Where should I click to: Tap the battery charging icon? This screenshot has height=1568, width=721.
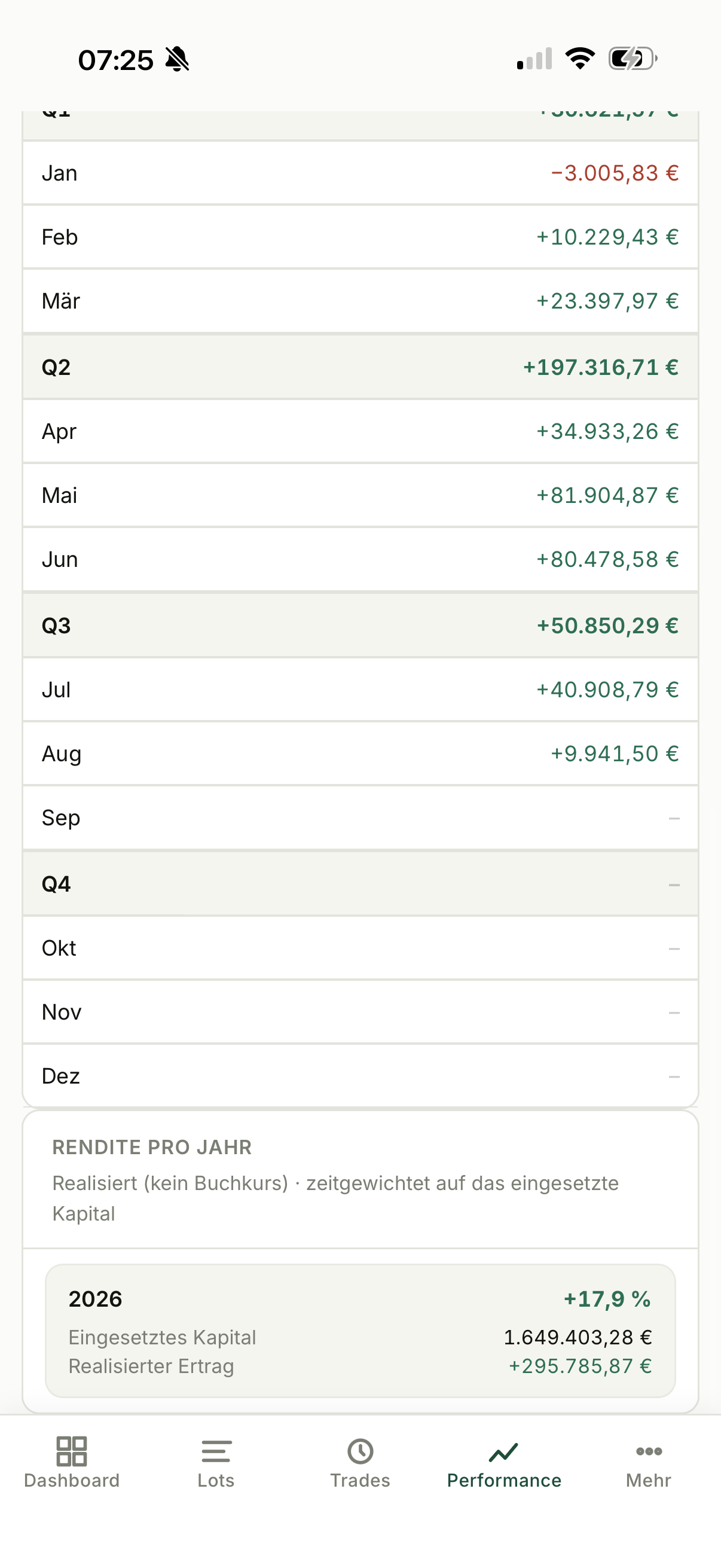633,59
